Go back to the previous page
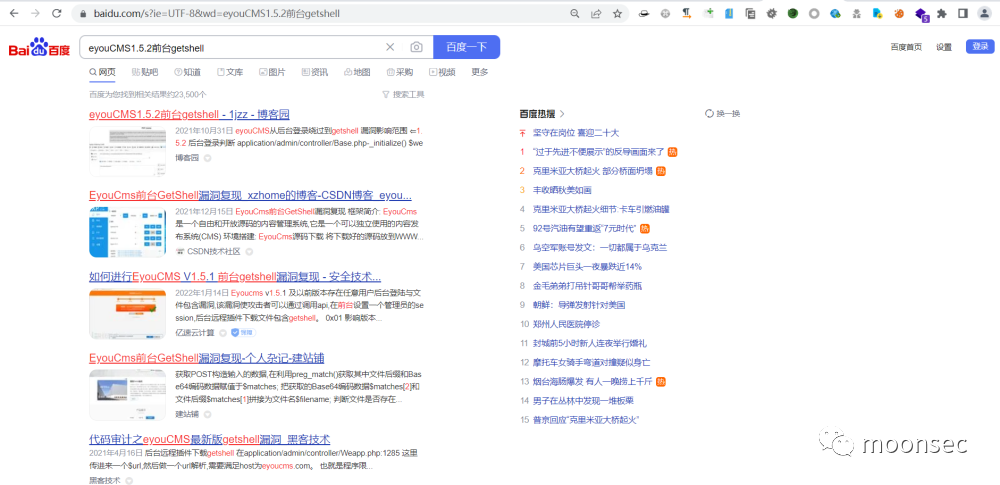The image size is (1000, 485). pos(14,13)
